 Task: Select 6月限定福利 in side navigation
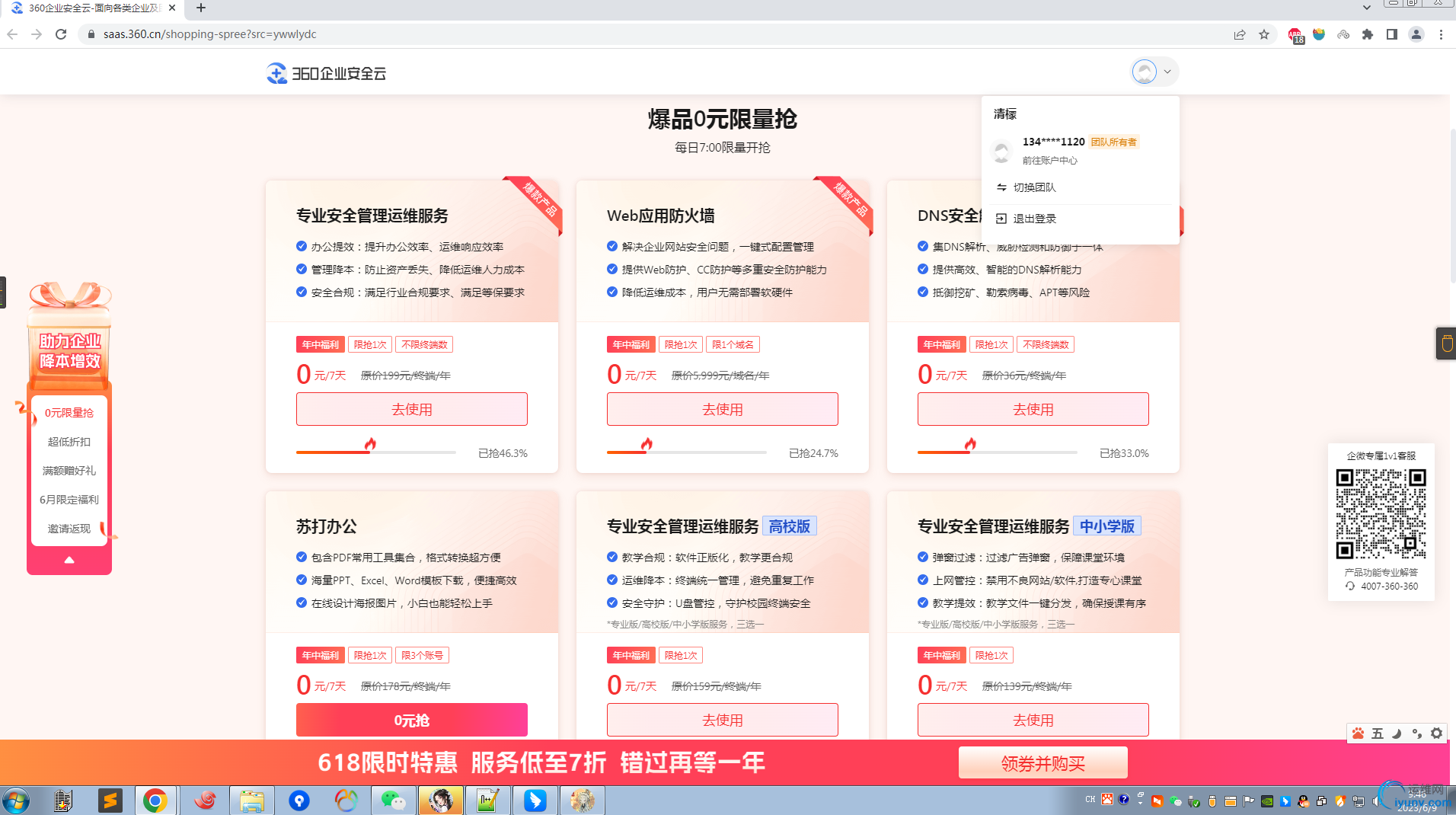[x=69, y=500]
